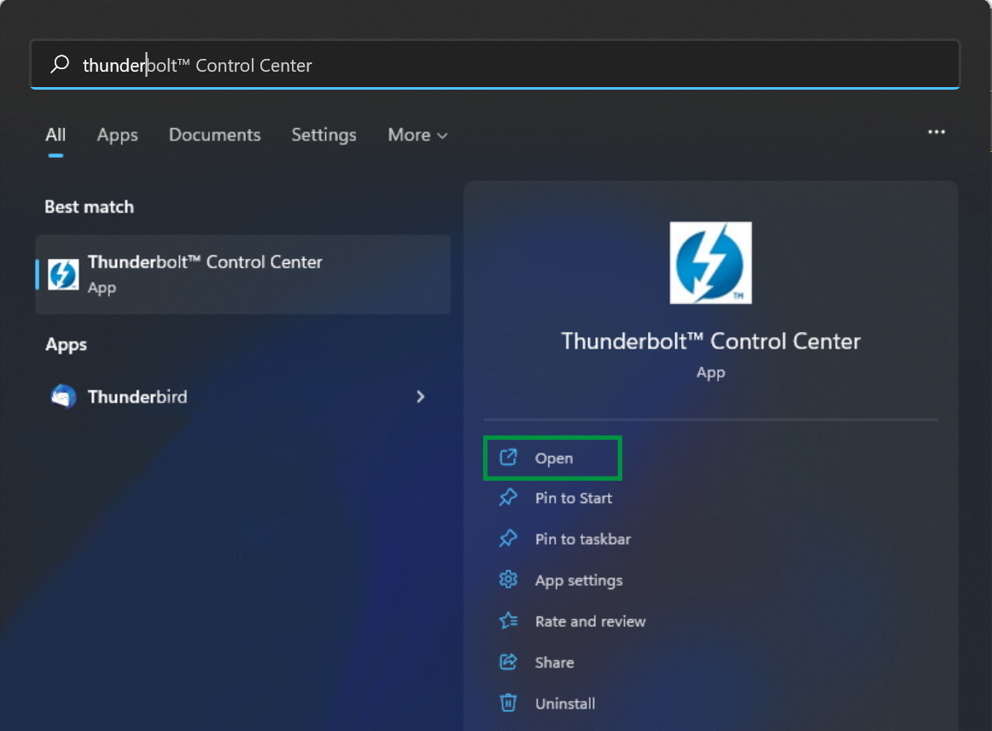This screenshot has width=992, height=731.
Task: Click the Rate and review star icon
Action: click(508, 621)
